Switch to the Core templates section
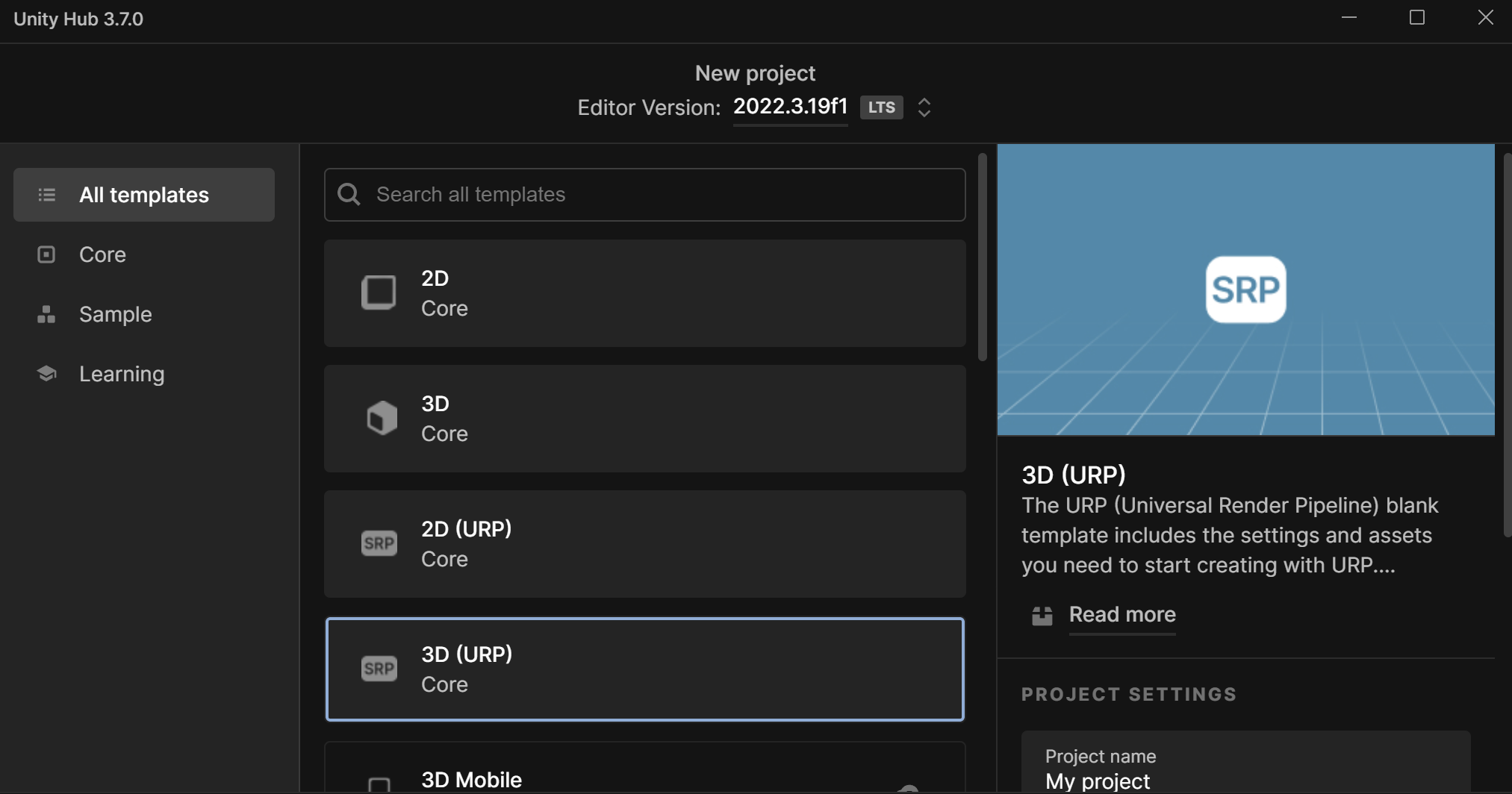The image size is (1512, 794). 102,254
